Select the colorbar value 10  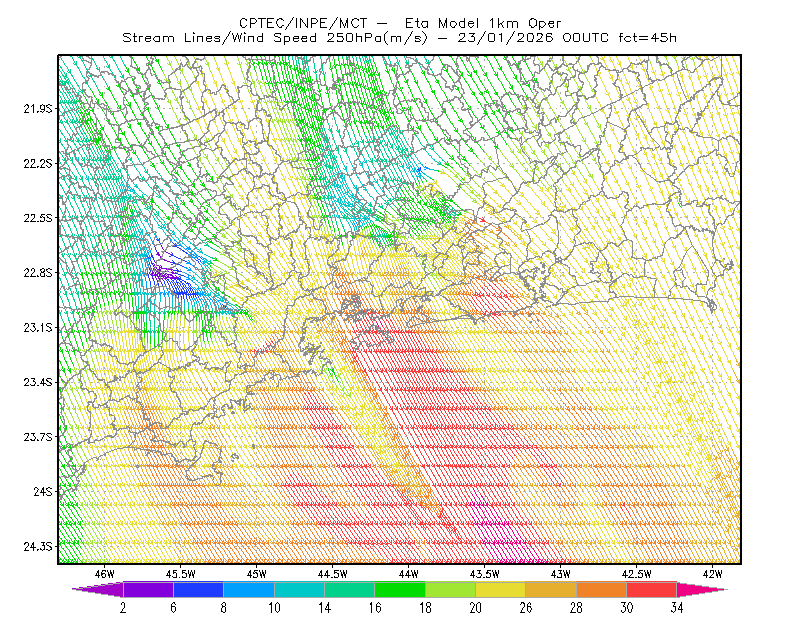pos(274,608)
